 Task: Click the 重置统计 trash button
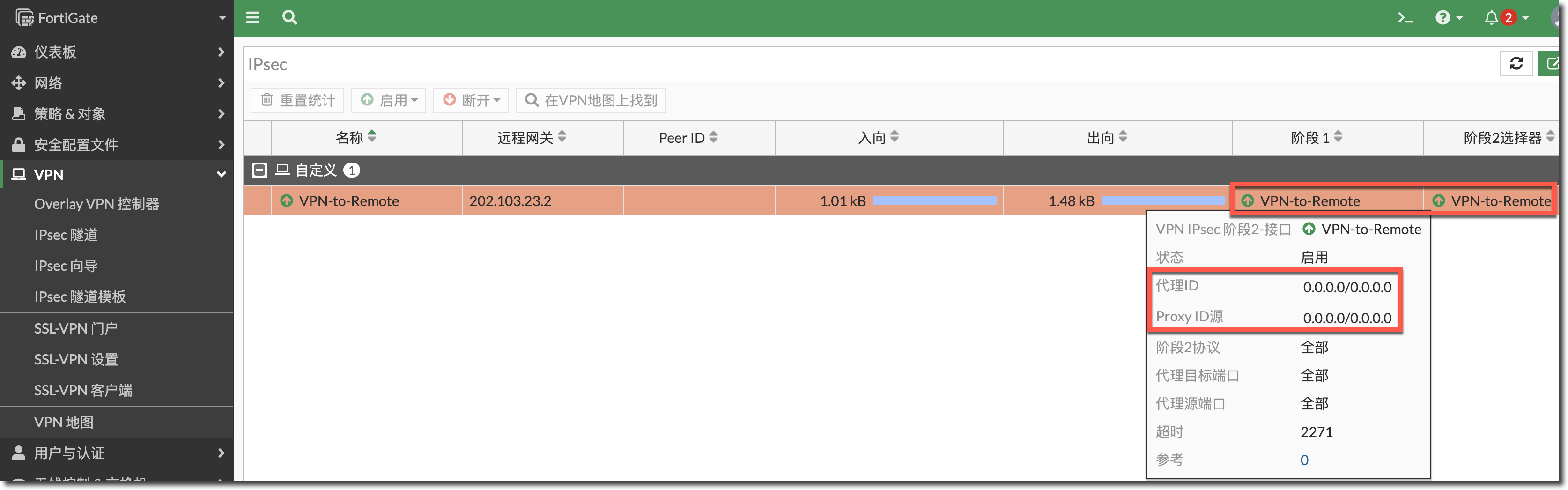point(298,100)
